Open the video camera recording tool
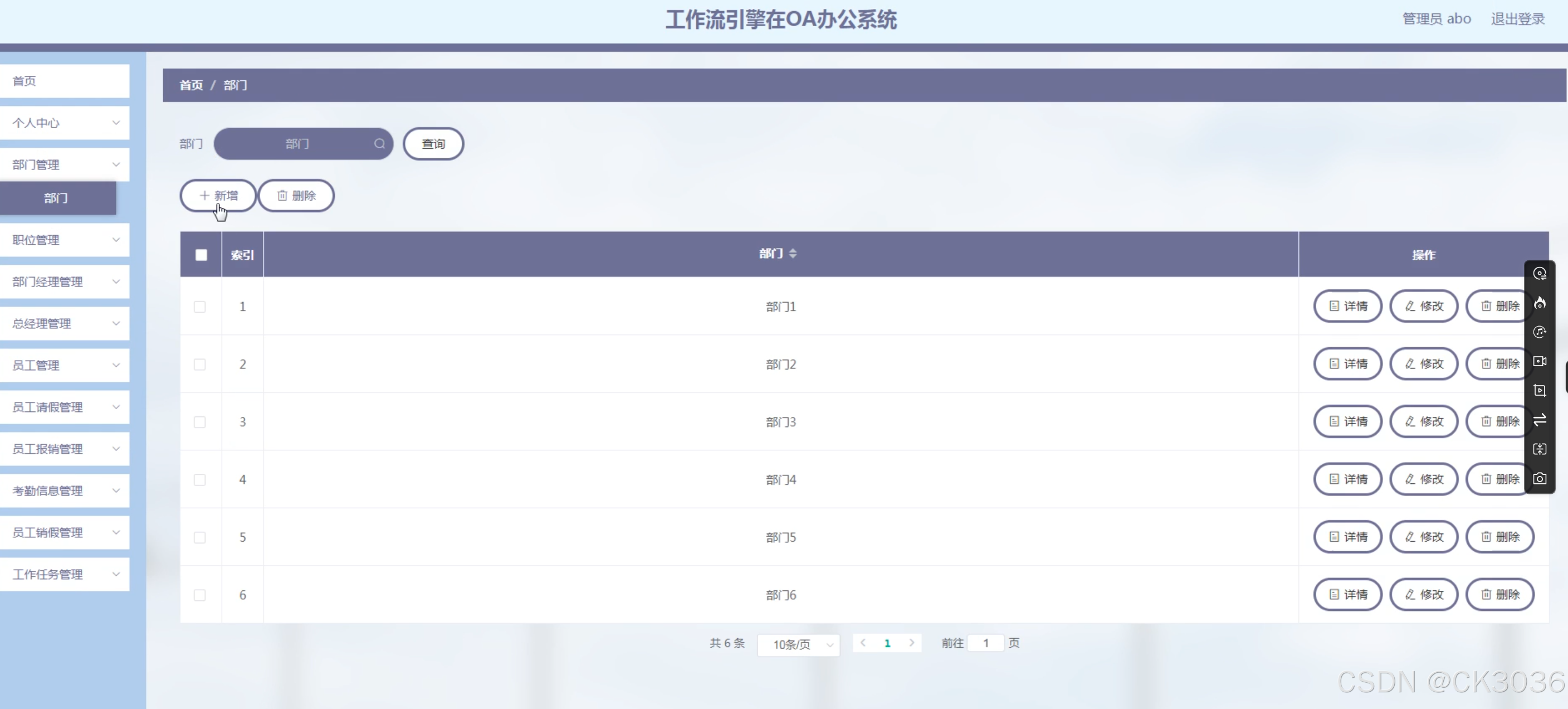This screenshot has width=1568, height=709. coord(1540,361)
